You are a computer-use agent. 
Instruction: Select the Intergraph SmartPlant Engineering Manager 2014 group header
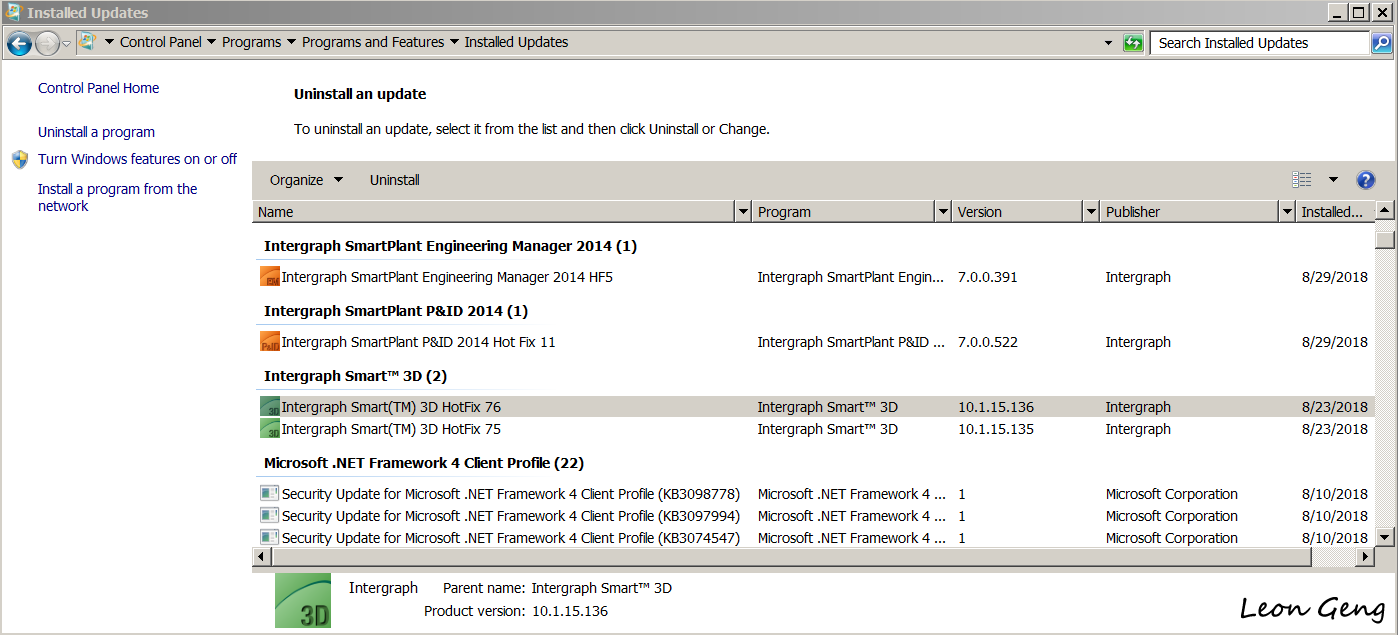[450, 246]
